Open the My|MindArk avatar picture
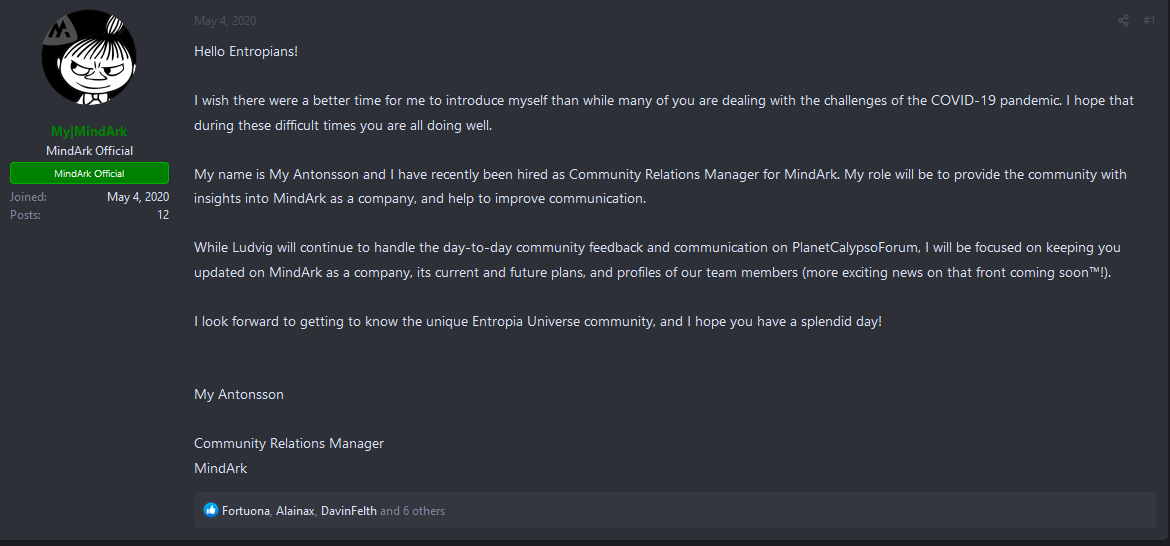This screenshot has height=546, width=1170. pos(89,59)
